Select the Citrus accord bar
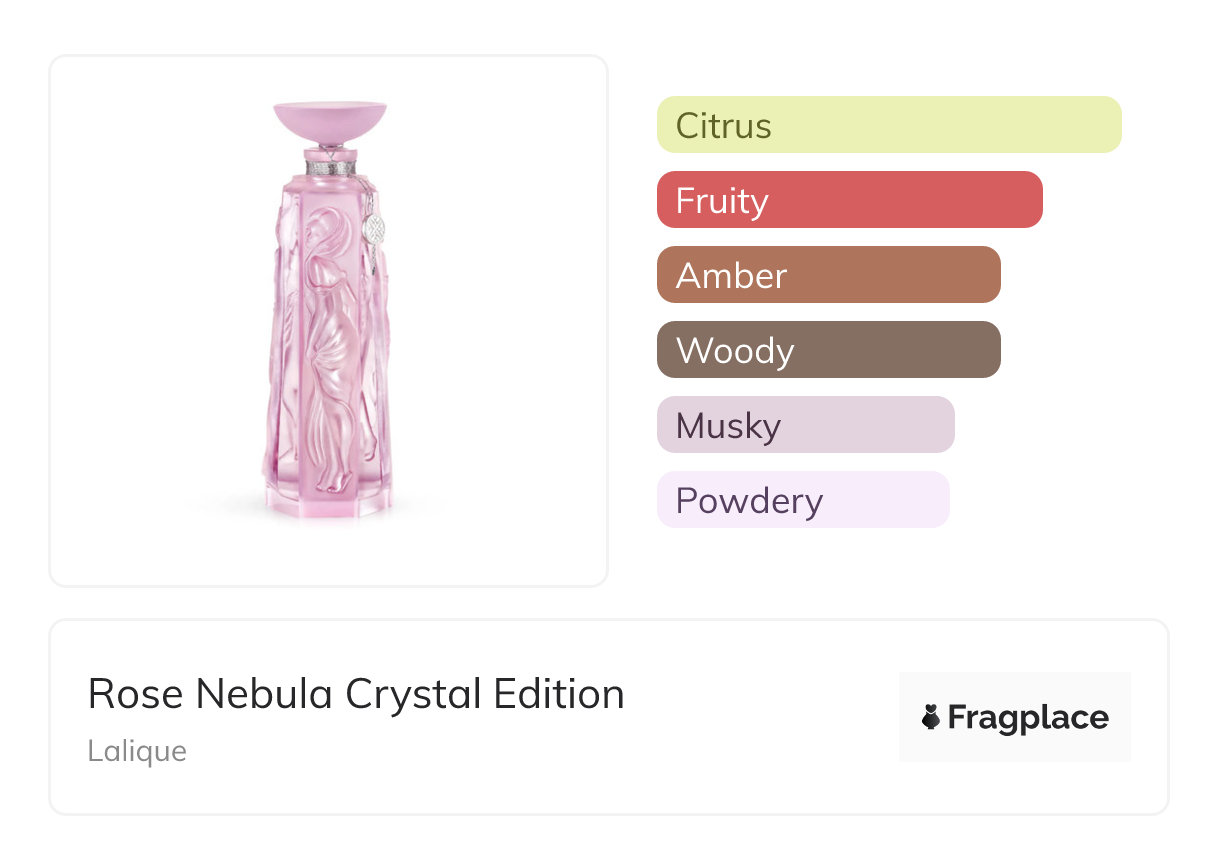This screenshot has height=864, width=1218. pos(889,125)
